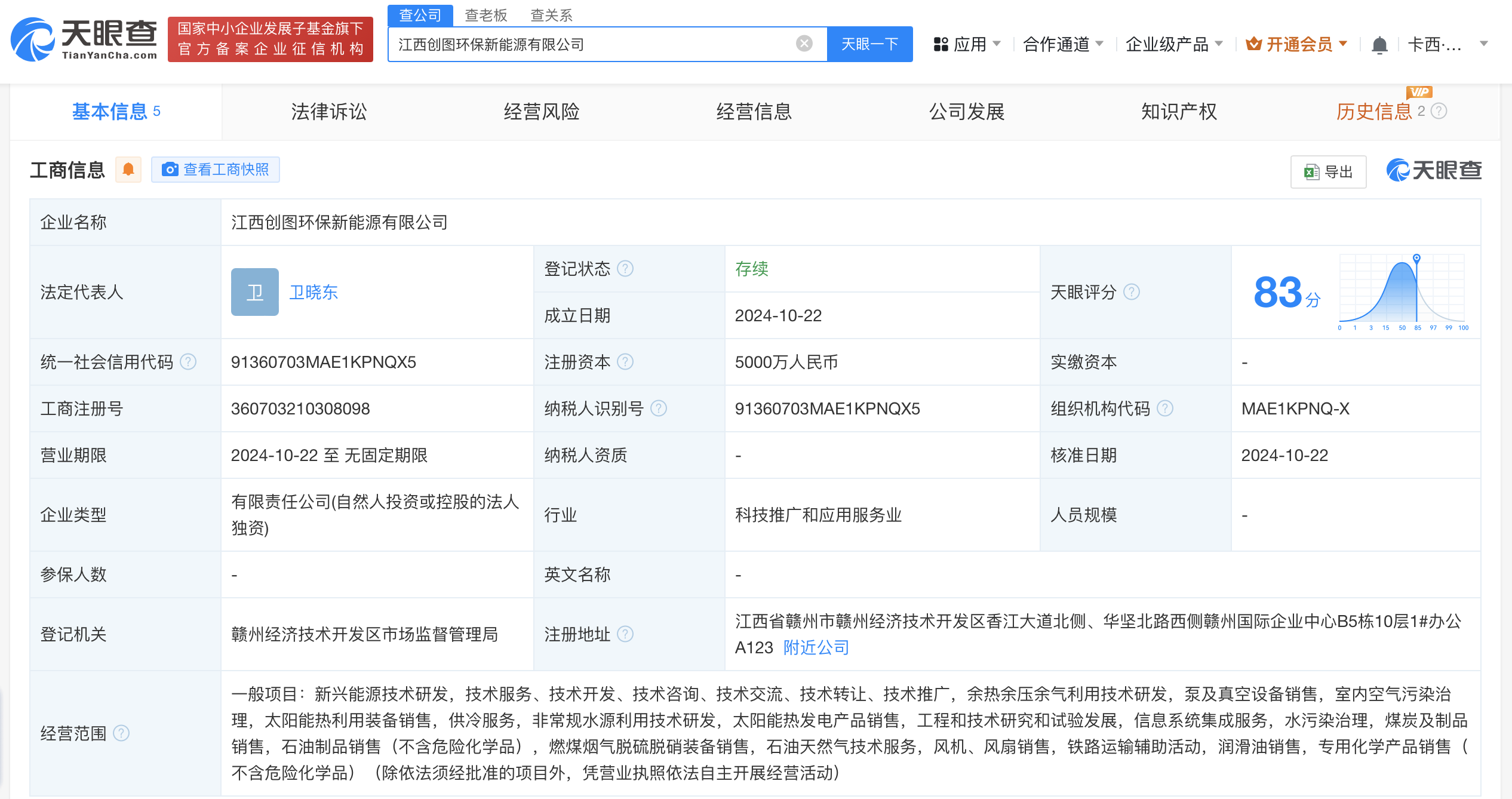
Task: Click the 附近公司 link
Action: (x=816, y=647)
